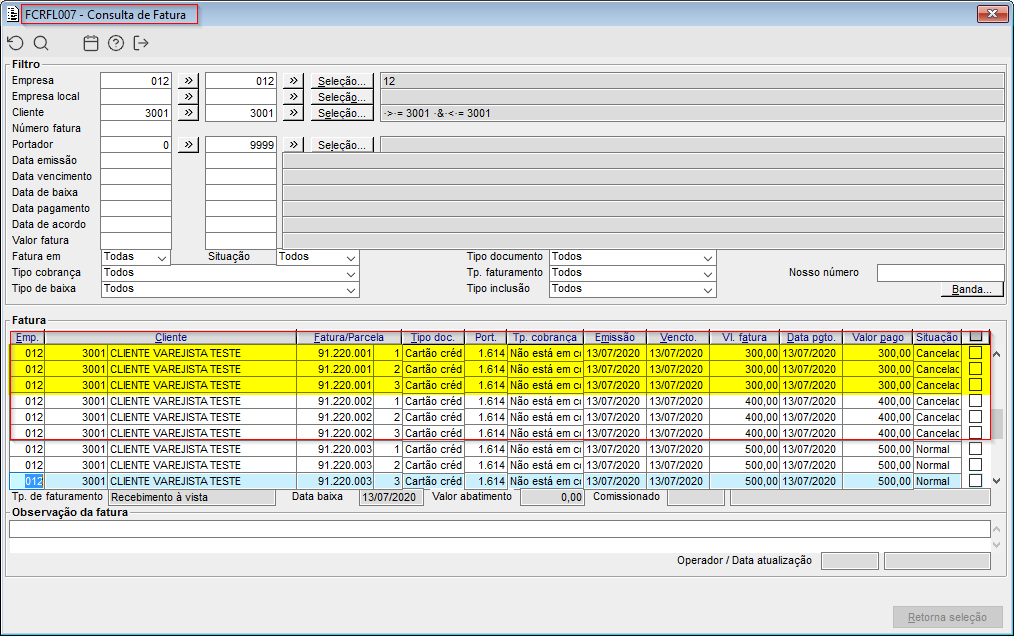This screenshot has height=636, width=1014.
Task: Click the Seleção button for Empresa
Action: pyautogui.click(x=341, y=81)
